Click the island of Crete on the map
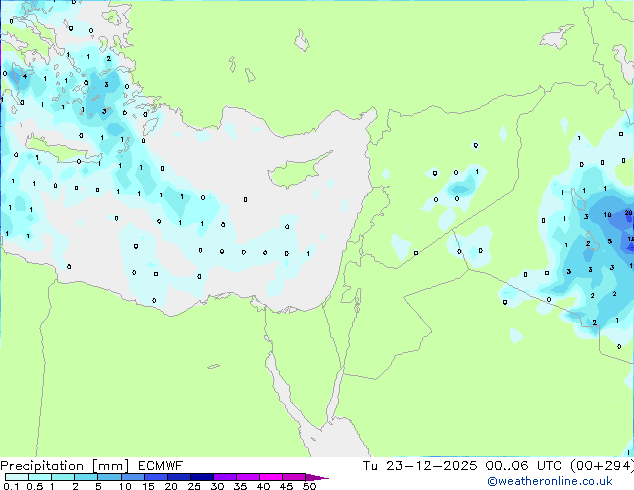 pyautogui.click(x=63, y=150)
